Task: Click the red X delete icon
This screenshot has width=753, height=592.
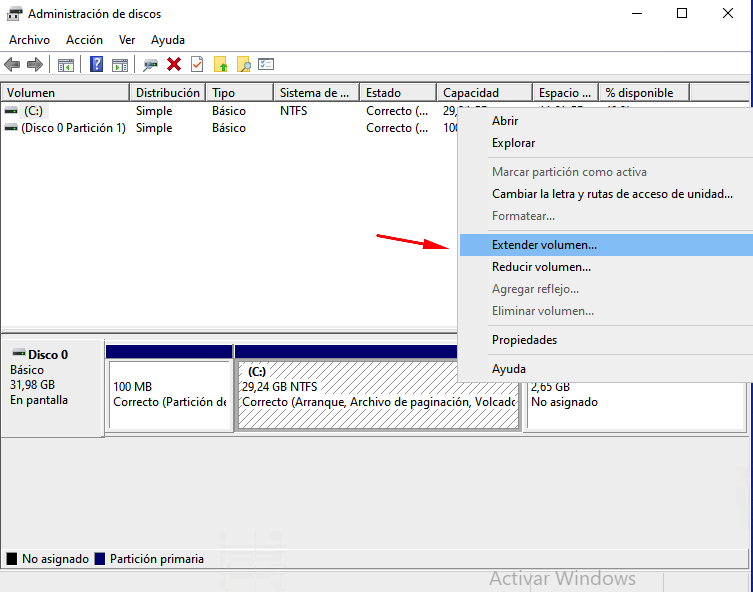Action: pos(174,64)
